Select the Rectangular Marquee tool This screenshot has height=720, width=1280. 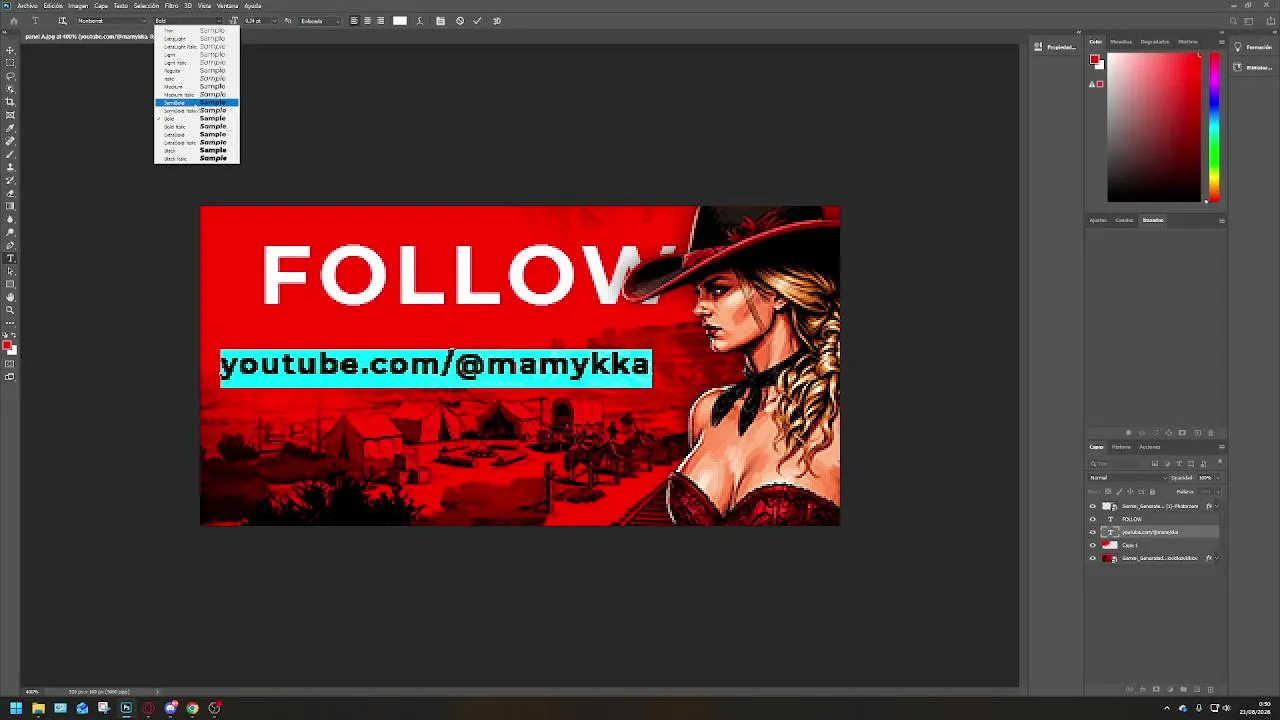pyautogui.click(x=10, y=63)
